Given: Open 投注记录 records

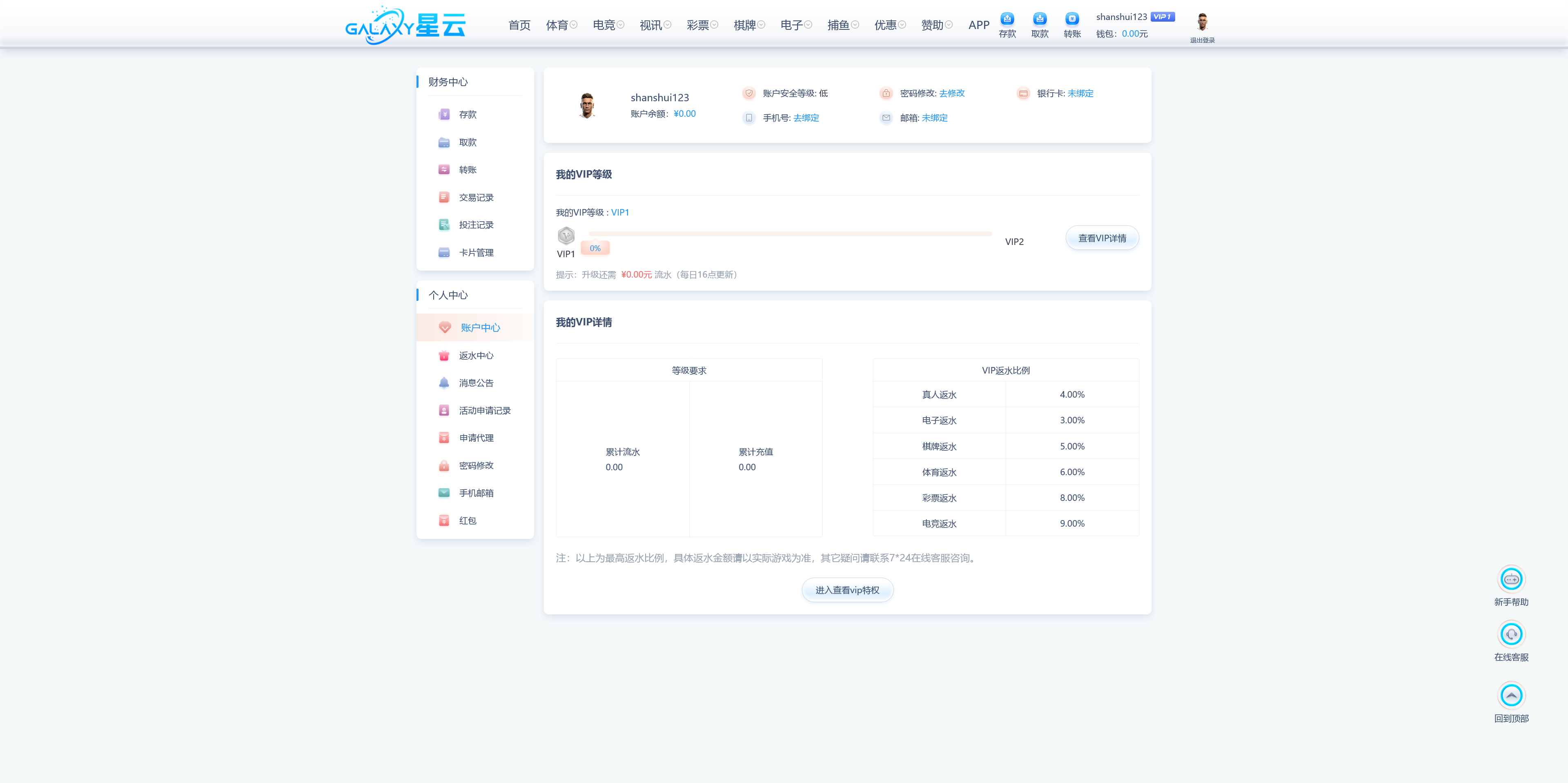Looking at the screenshot, I should [x=476, y=225].
